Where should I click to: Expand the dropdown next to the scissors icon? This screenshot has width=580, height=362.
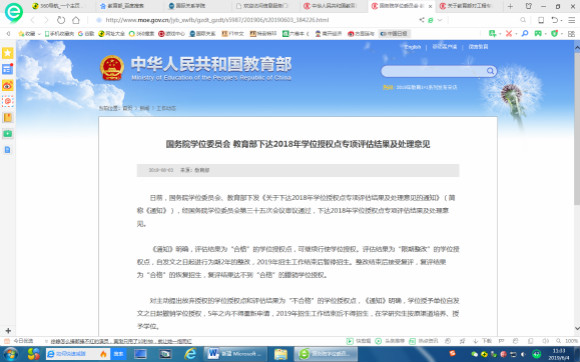click(516, 34)
